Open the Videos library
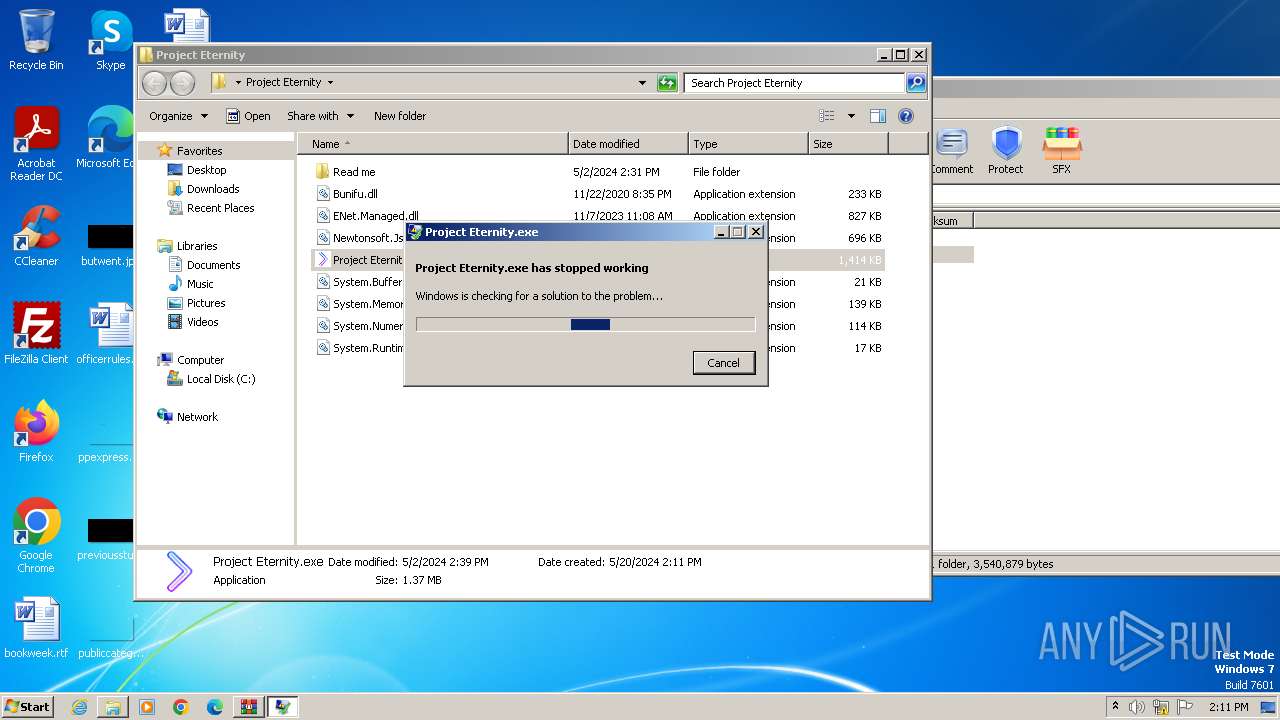Image resolution: width=1280 pixels, height=720 pixels. (x=202, y=322)
